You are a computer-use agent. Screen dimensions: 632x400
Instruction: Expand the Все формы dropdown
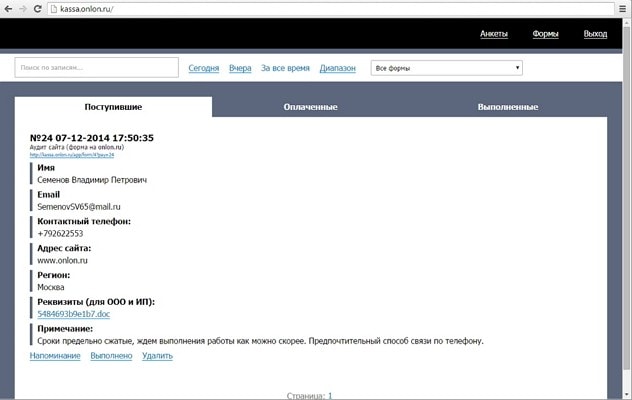(447, 68)
